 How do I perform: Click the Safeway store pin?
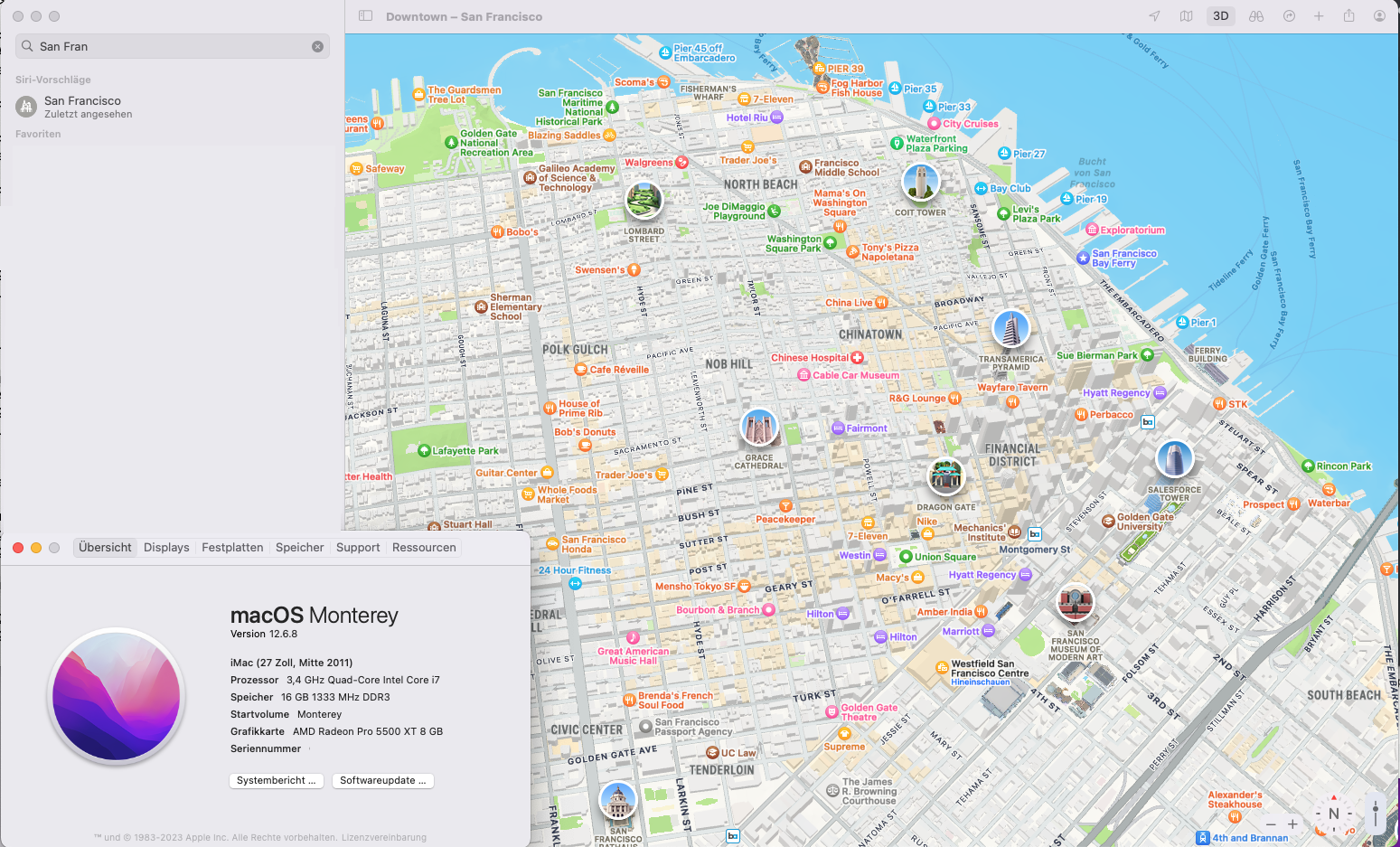pos(356,169)
